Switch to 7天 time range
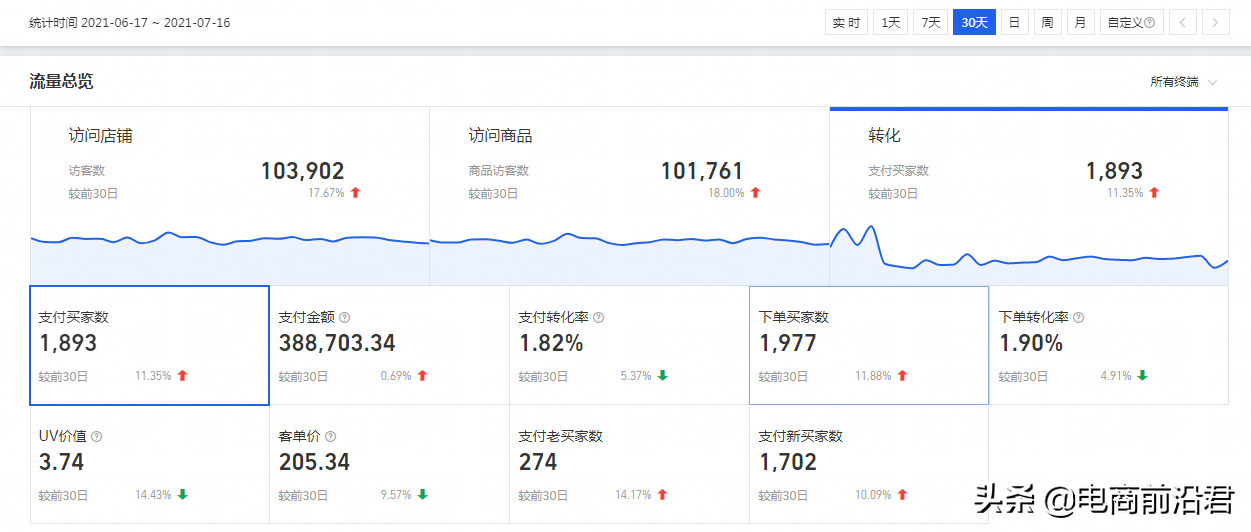1251x532 pixels. pos(930,22)
